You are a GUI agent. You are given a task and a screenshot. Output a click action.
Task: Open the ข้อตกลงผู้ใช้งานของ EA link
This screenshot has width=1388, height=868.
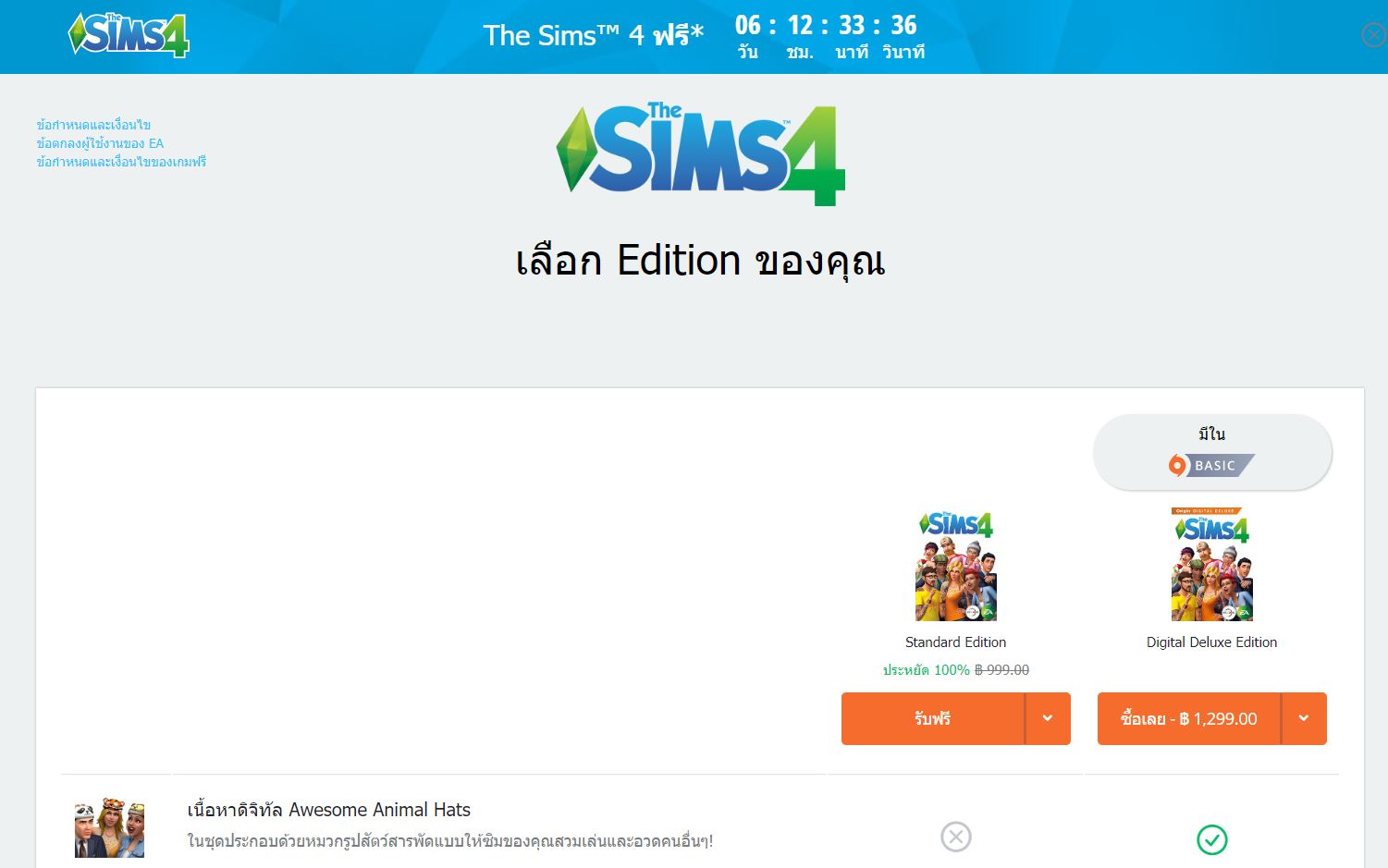point(100,143)
